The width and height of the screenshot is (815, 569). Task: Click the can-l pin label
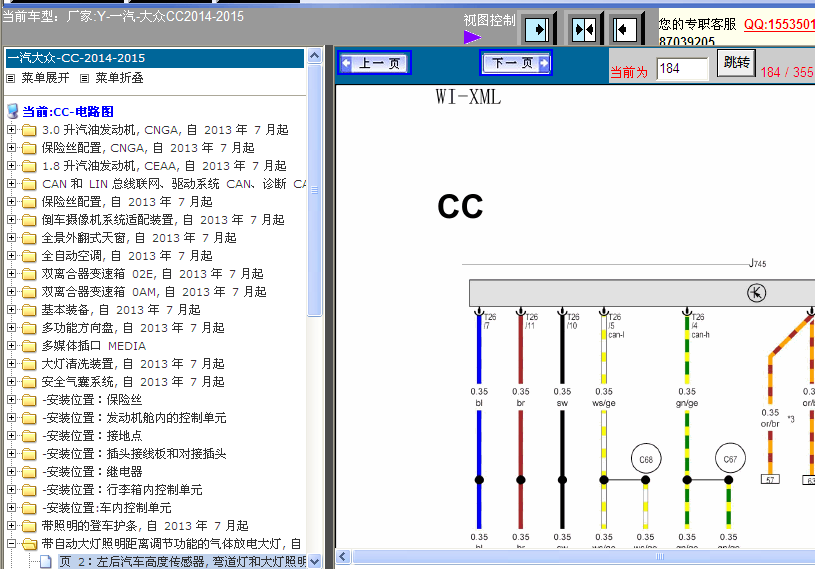616,335
